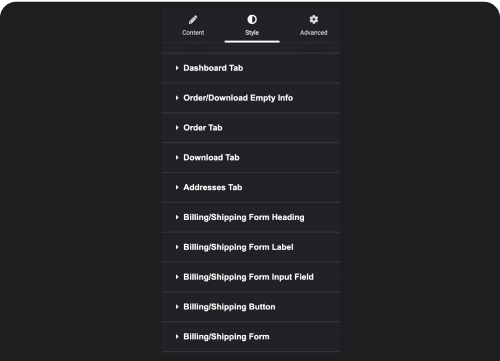Open the Style tab label

click(252, 33)
